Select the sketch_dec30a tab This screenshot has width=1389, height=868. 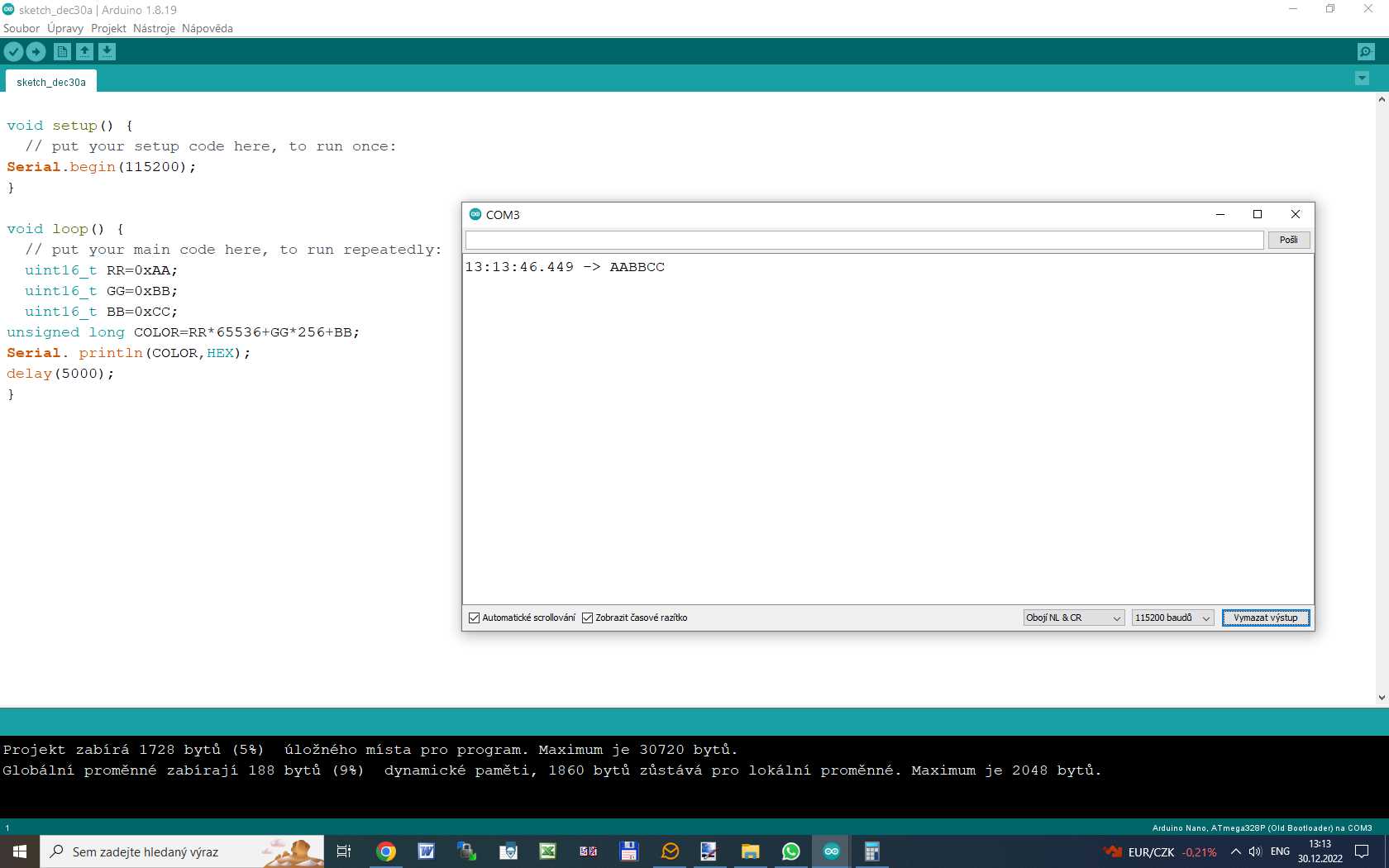51,82
